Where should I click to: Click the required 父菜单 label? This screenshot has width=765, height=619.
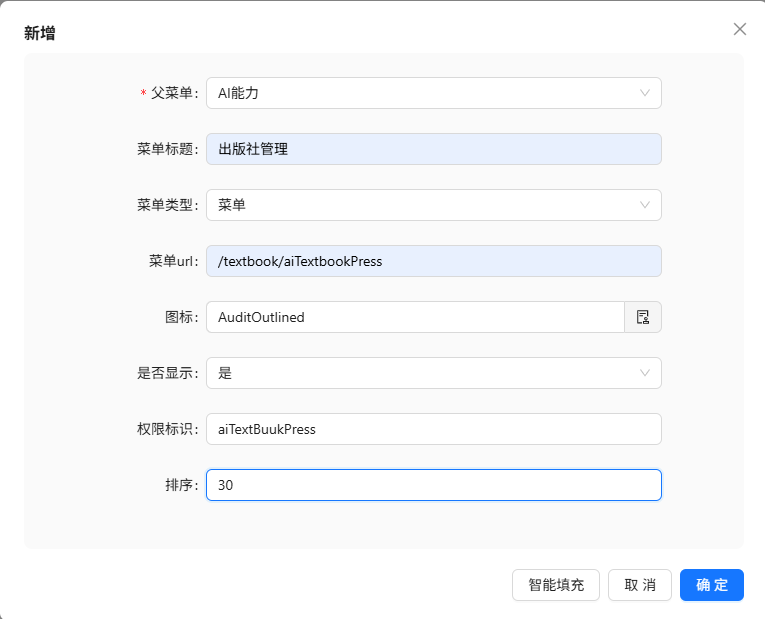[x=173, y=93]
